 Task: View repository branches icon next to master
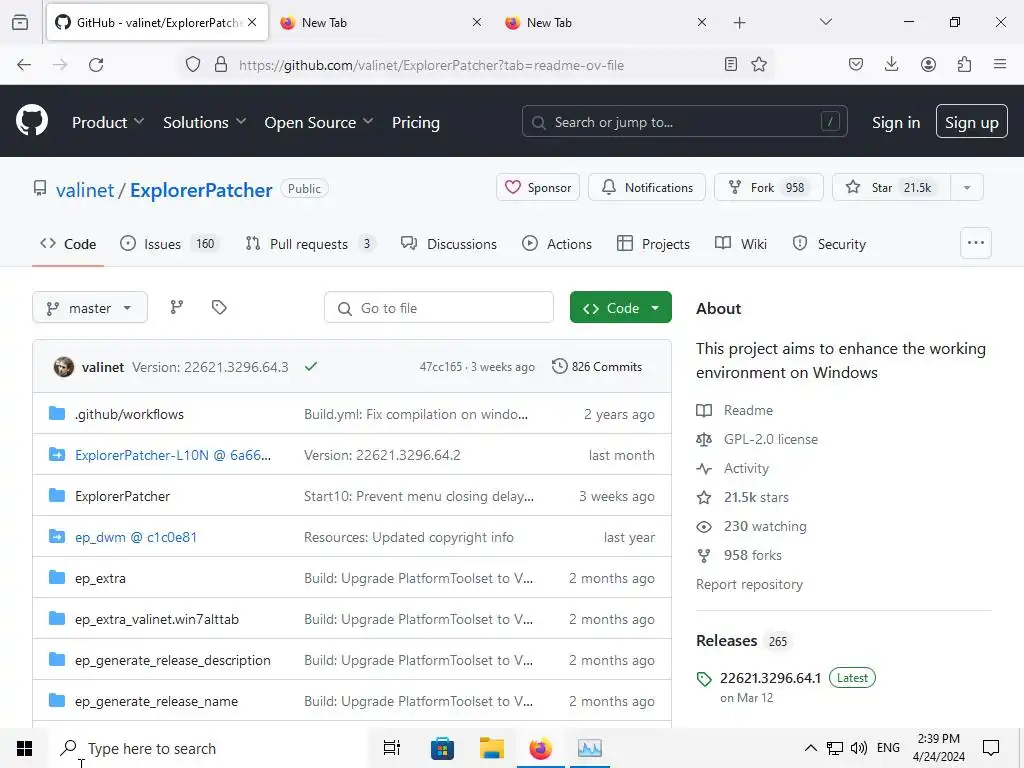(177, 307)
